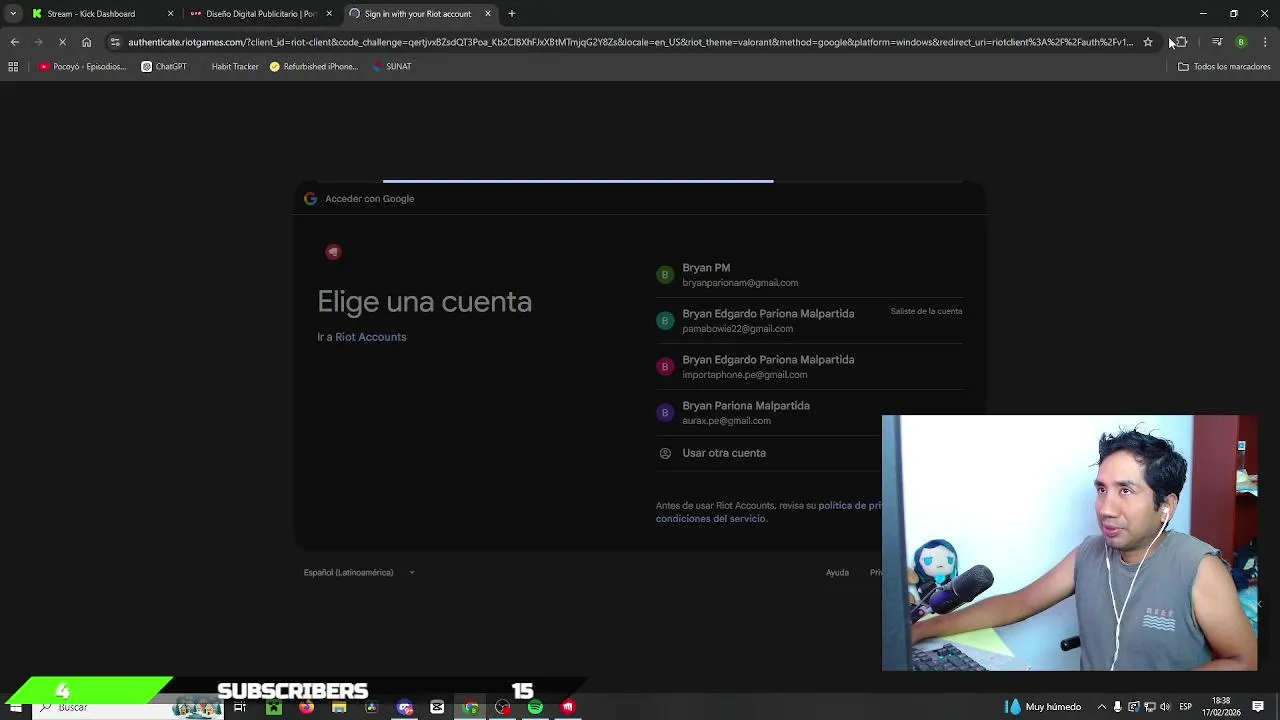Expand the Español (Latinoamérica) language dropdown
Image resolution: width=1280 pixels, height=720 pixels.
359,573
